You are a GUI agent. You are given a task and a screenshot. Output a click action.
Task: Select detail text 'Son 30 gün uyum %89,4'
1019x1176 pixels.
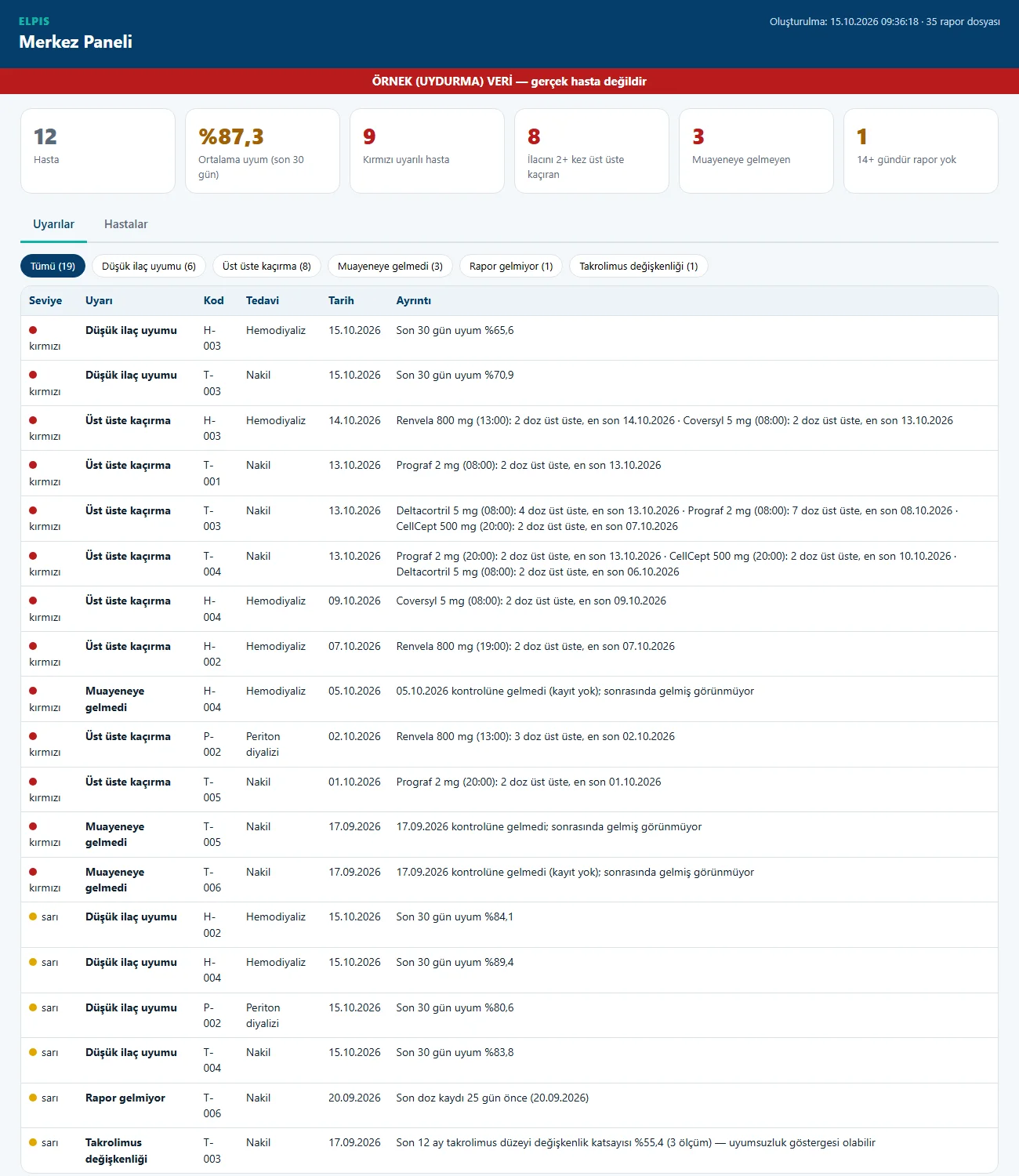click(455, 963)
